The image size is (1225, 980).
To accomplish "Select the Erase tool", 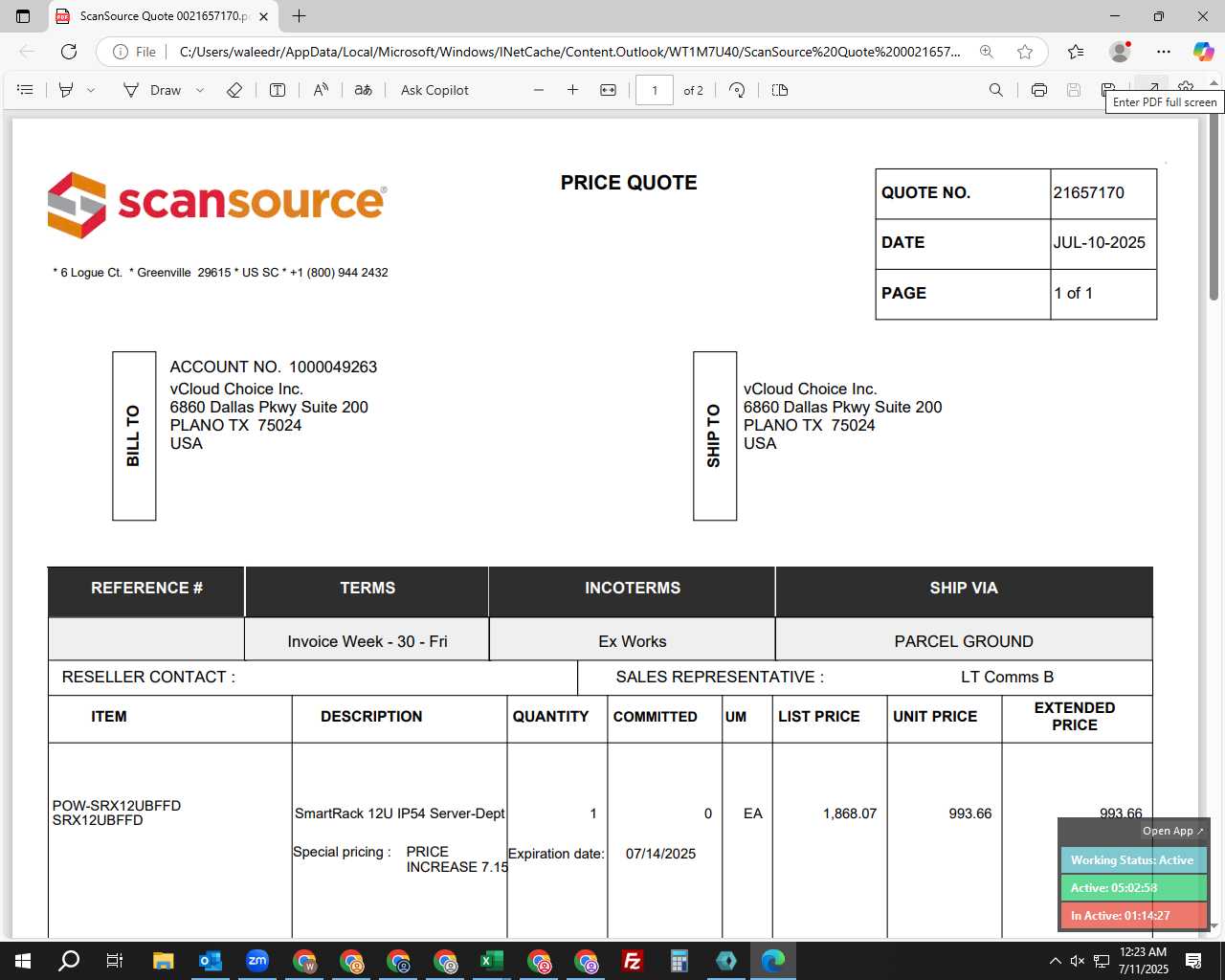I will (234, 90).
